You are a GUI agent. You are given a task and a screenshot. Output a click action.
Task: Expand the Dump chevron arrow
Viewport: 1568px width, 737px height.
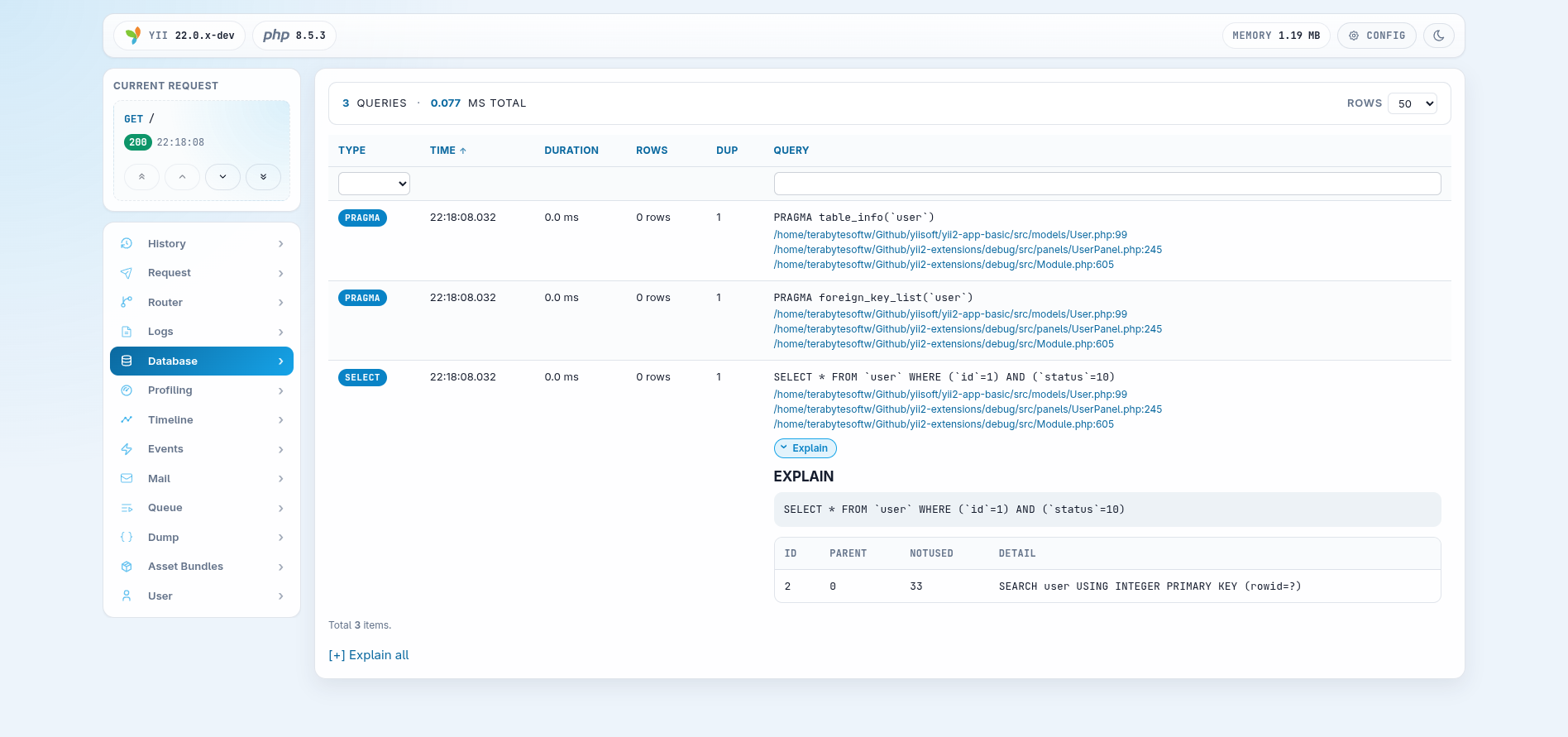pos(281,538)
